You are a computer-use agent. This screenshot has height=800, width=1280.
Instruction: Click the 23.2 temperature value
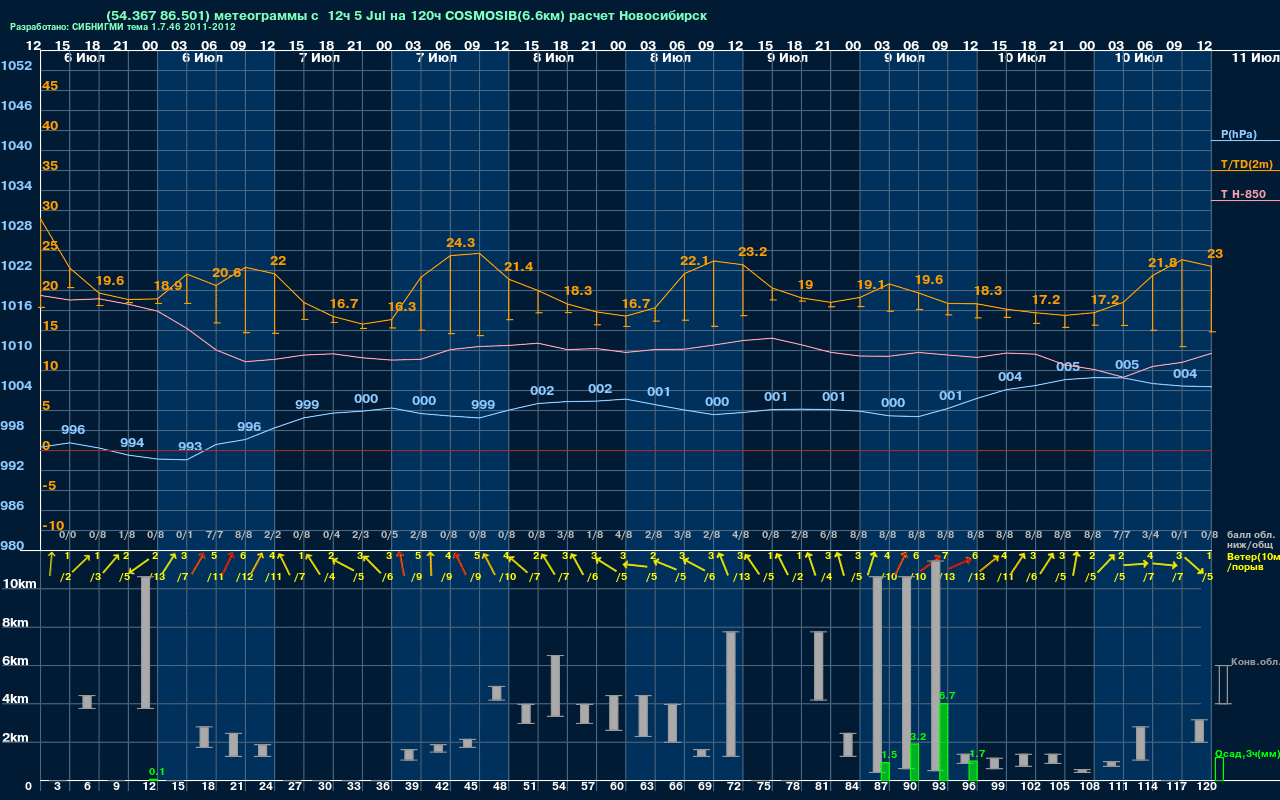pyautogui.click(x=752, y=252)
